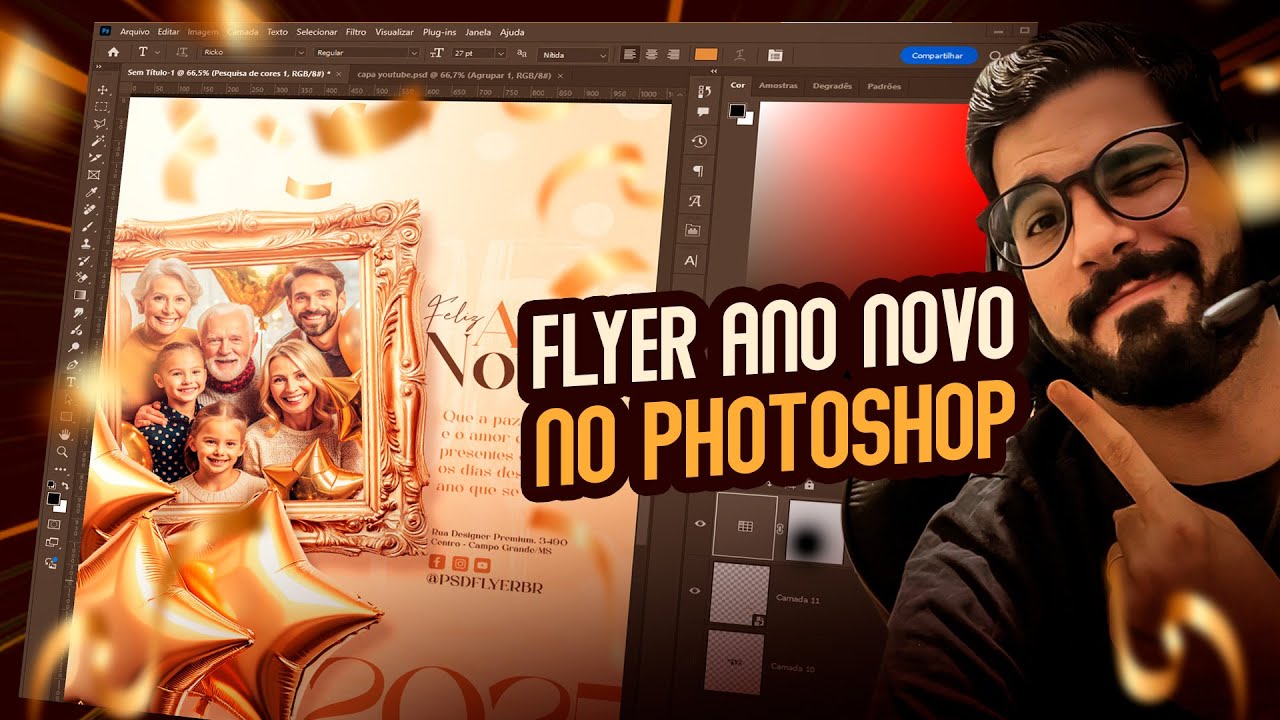This screenshot has width=1280, height=720.
Task: Open the Janela menu
Action: click(x=479, y=32)
